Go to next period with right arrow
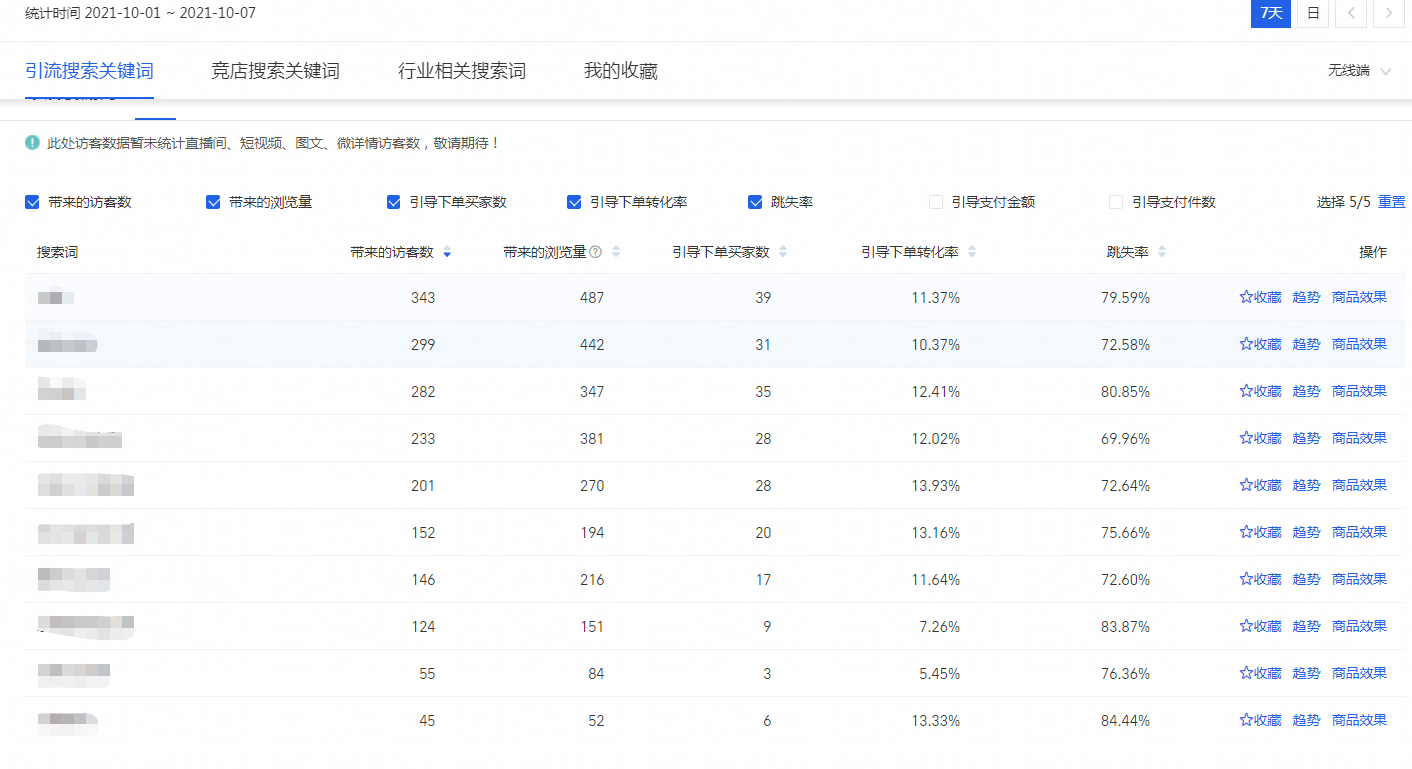Screen dimensions: 1412x769 coord(1388,13)
